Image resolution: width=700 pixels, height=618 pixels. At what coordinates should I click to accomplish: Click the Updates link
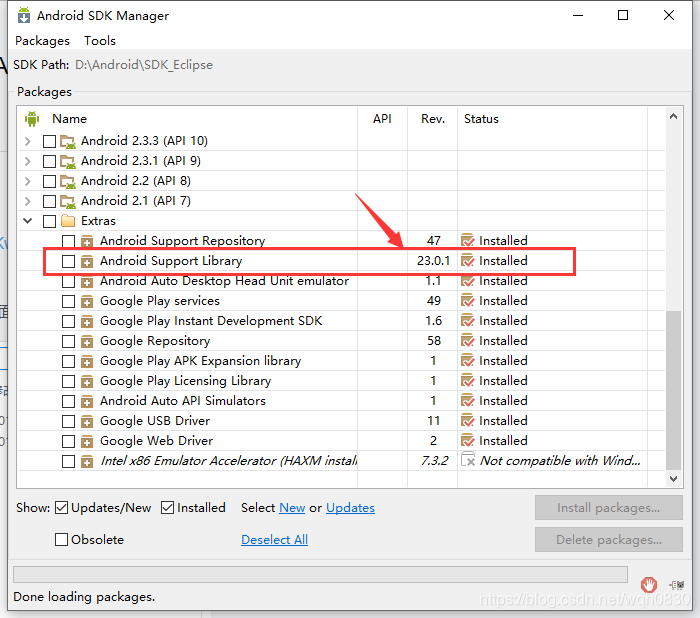coord(350,508)
